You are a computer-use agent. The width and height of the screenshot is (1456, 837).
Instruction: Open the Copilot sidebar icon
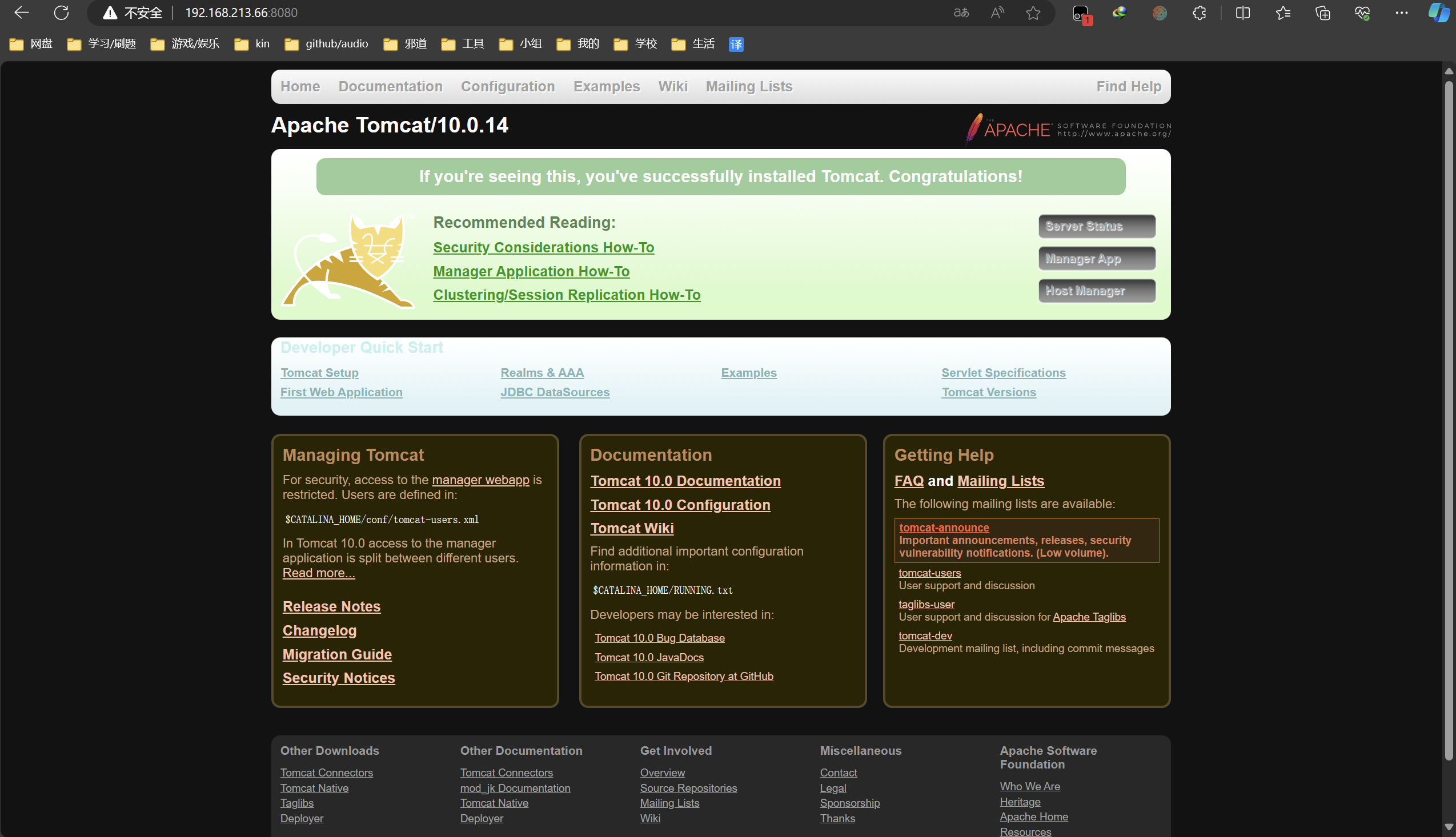pyautogui.click(x=1438, y=13)
